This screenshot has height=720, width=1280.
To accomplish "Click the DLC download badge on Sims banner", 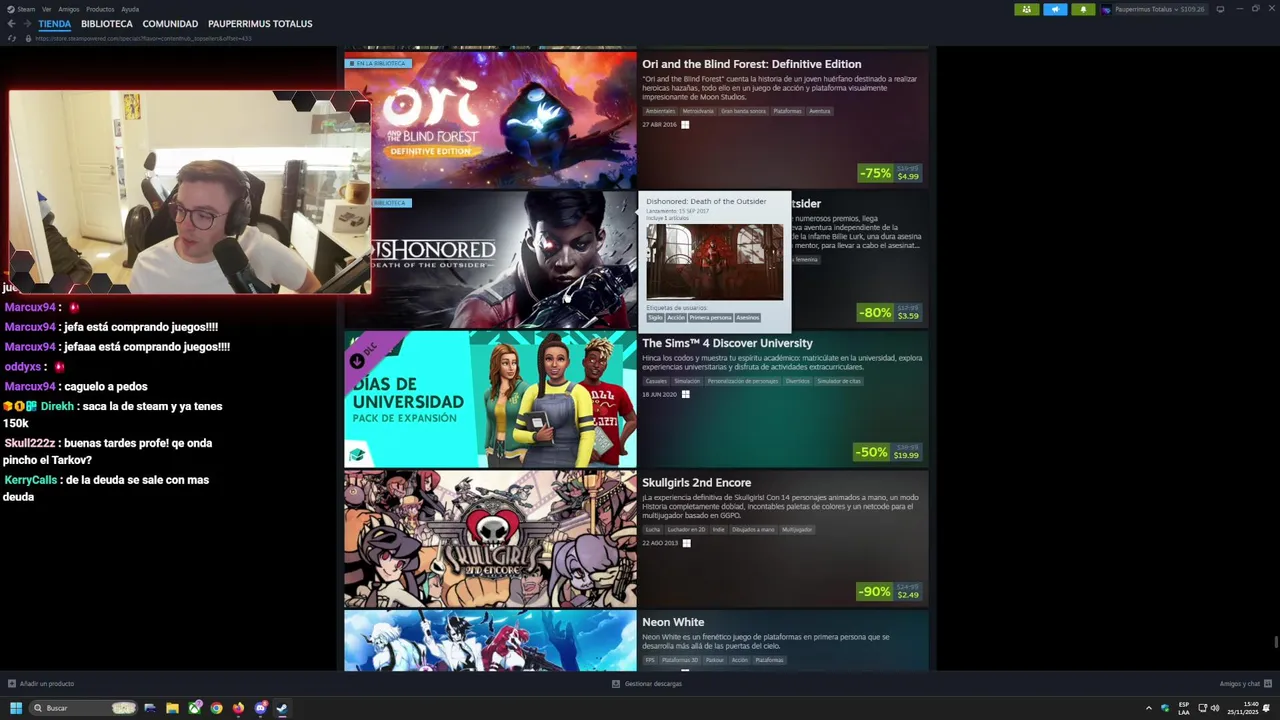I will tap(357, 361).
